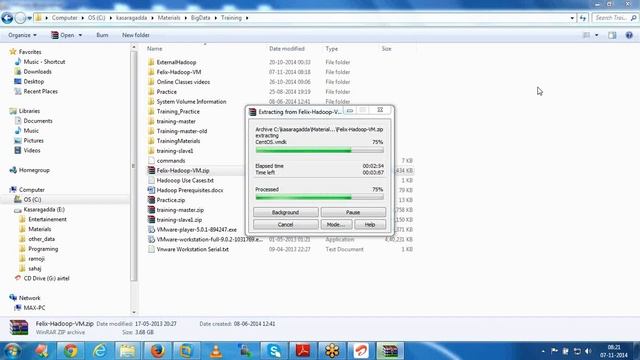The width and height of the screenshot is (640, 360).
Task: Select Downloads in Favorites
Action: point(38,71)
